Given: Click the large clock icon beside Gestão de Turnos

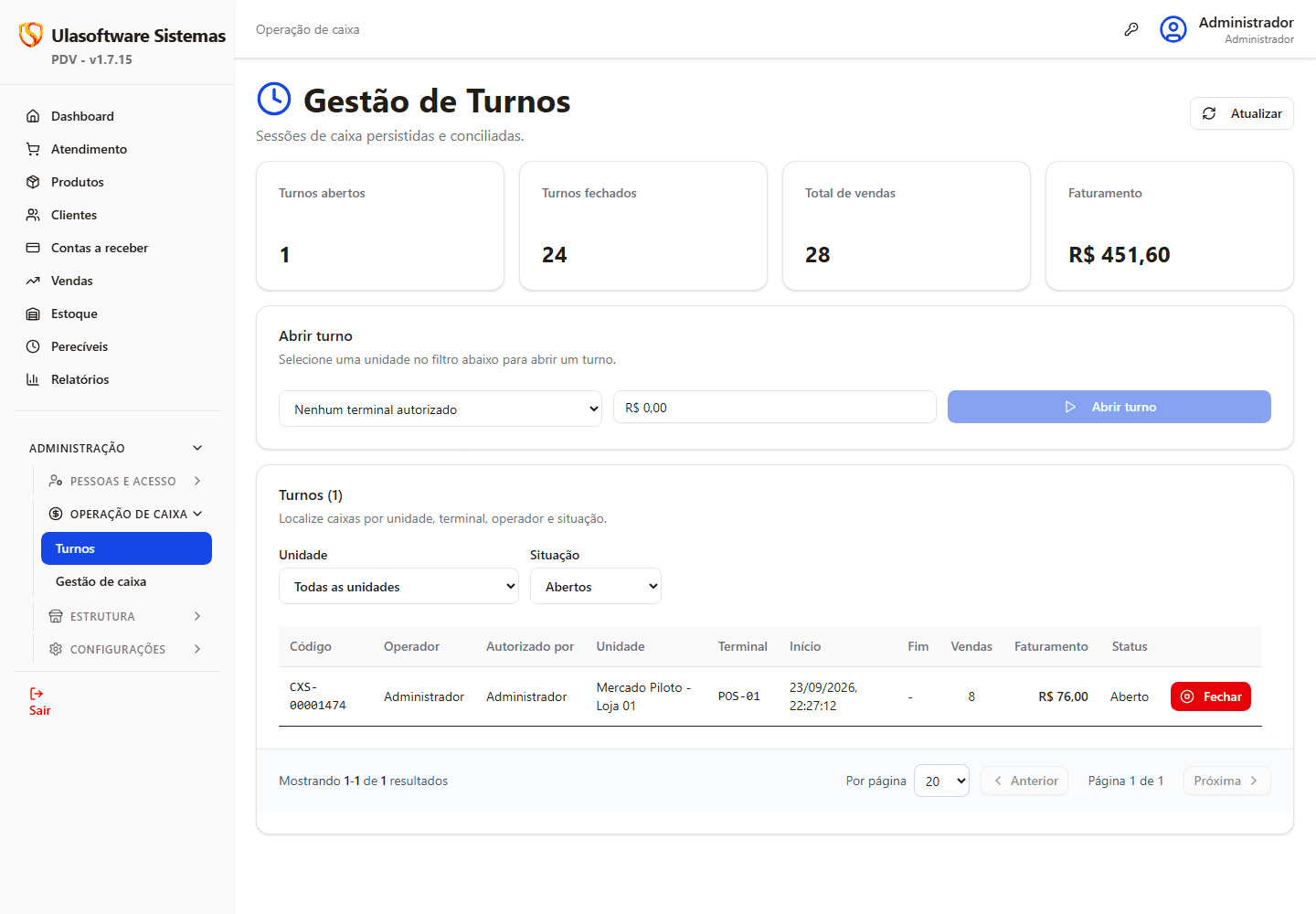Looking at the screenshot, I should click(x=274, y=99).
